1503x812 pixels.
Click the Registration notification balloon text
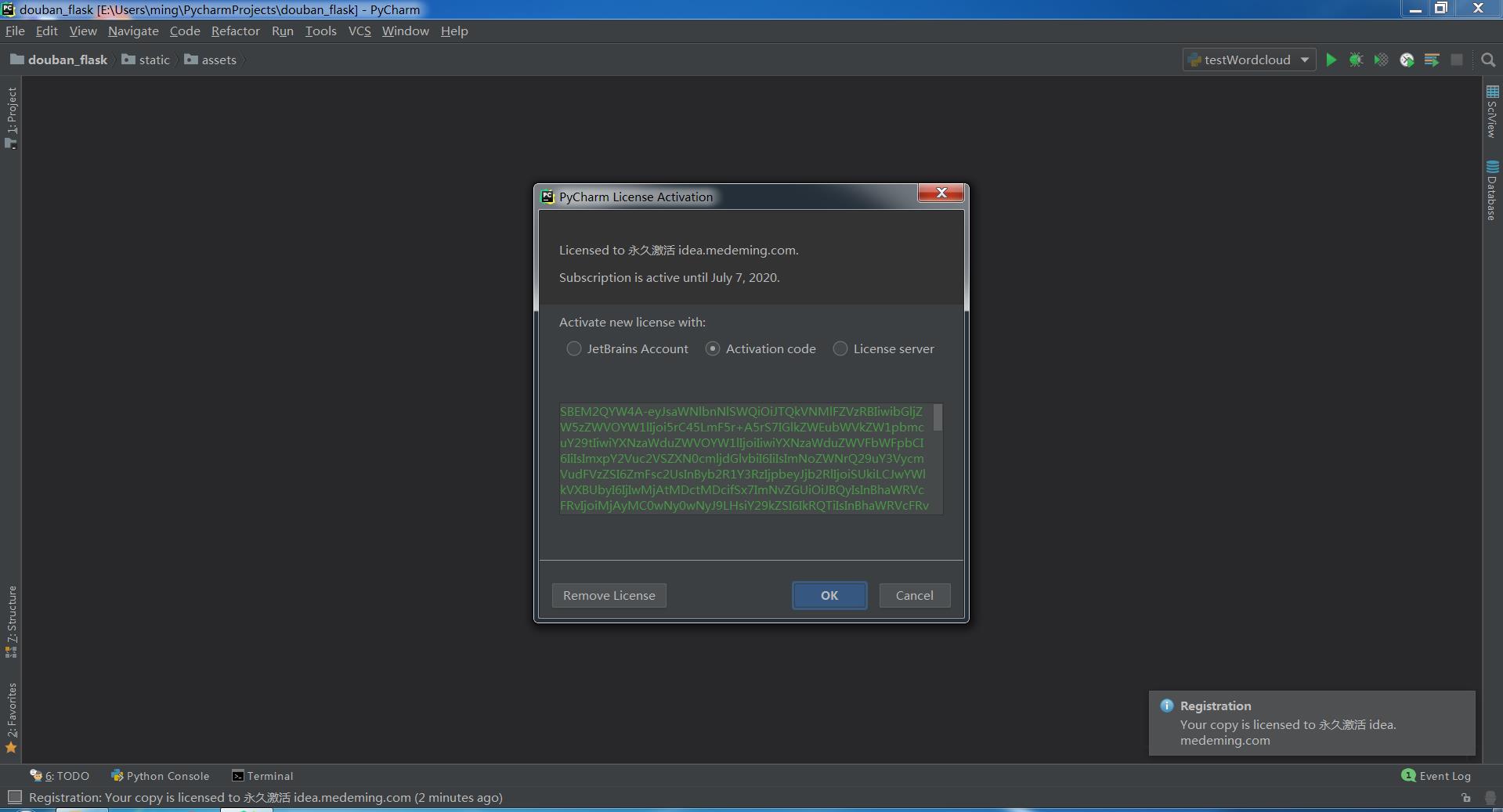(1288, 732)
